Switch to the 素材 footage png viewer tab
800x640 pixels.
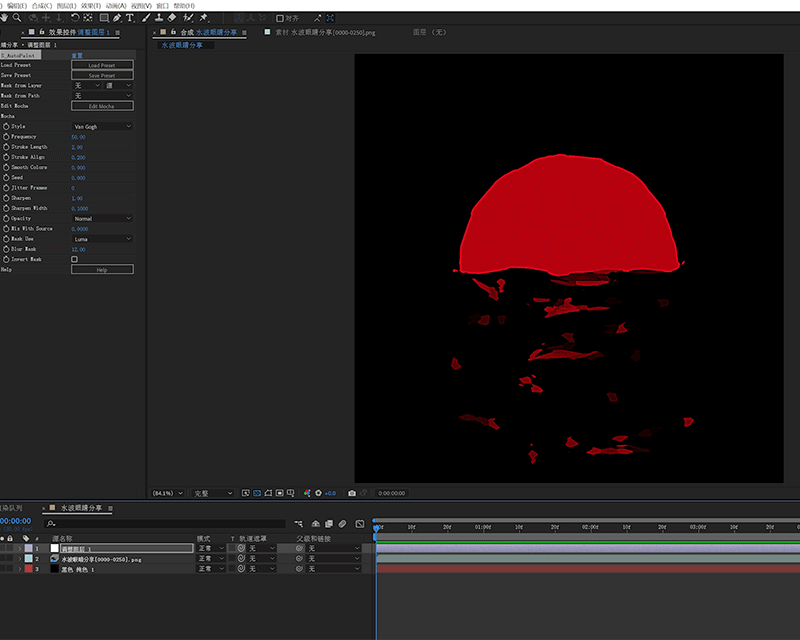325,32
